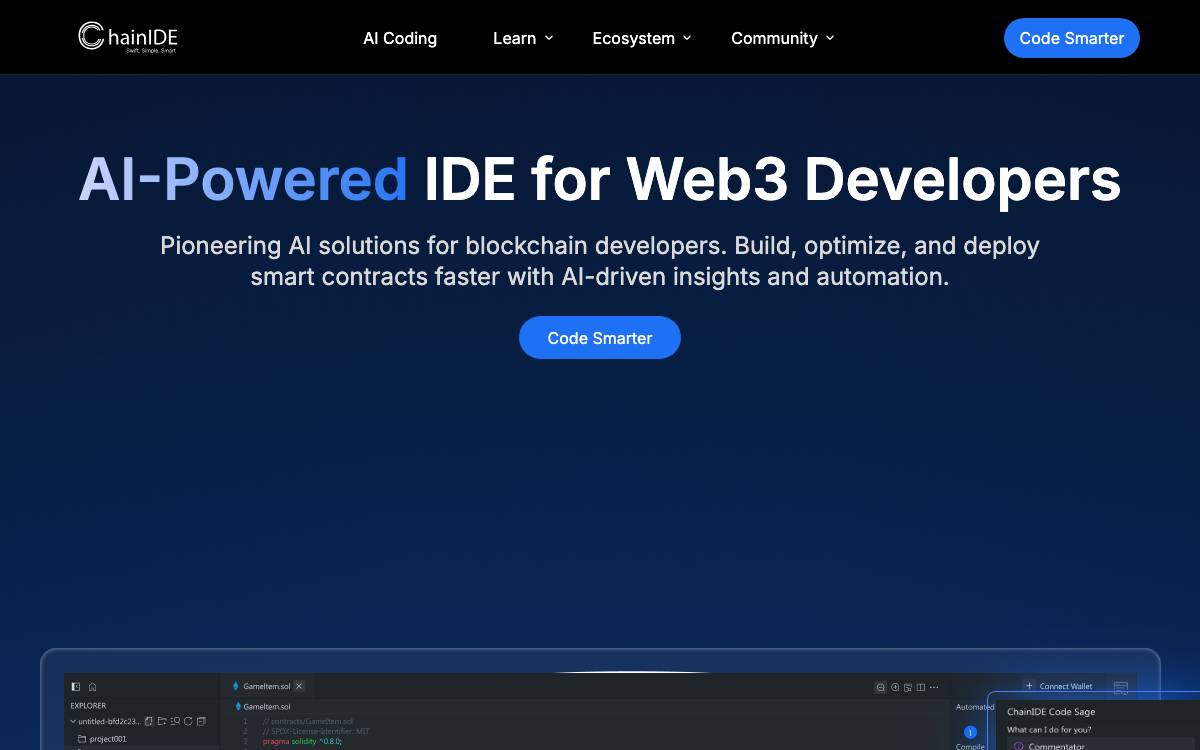Viewport: 1200px width, 750px height.
Task: Collapse the untitled-bfd2c23 tree chevron
Action: (x=73, y=721)
